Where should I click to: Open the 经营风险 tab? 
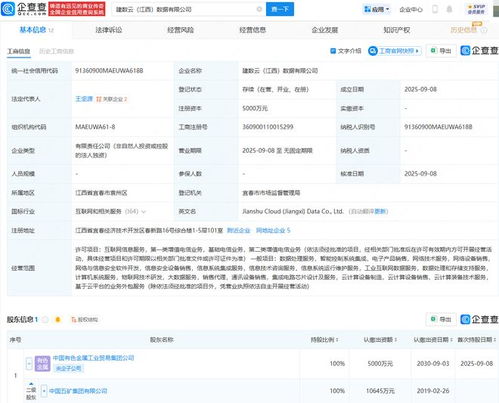[x=180, y=30]
